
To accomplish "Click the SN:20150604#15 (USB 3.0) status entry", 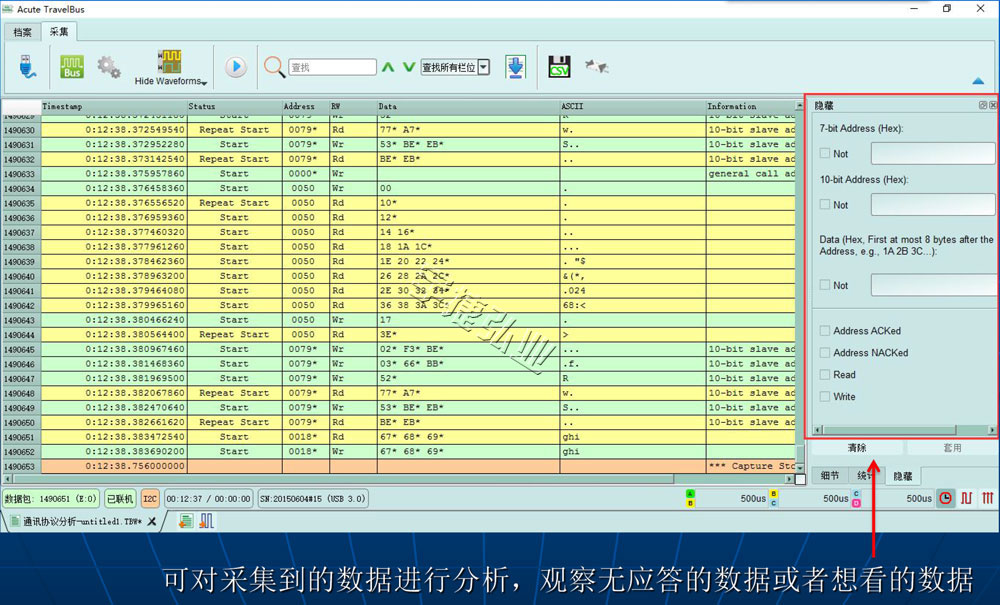I will tap(312, 499).
